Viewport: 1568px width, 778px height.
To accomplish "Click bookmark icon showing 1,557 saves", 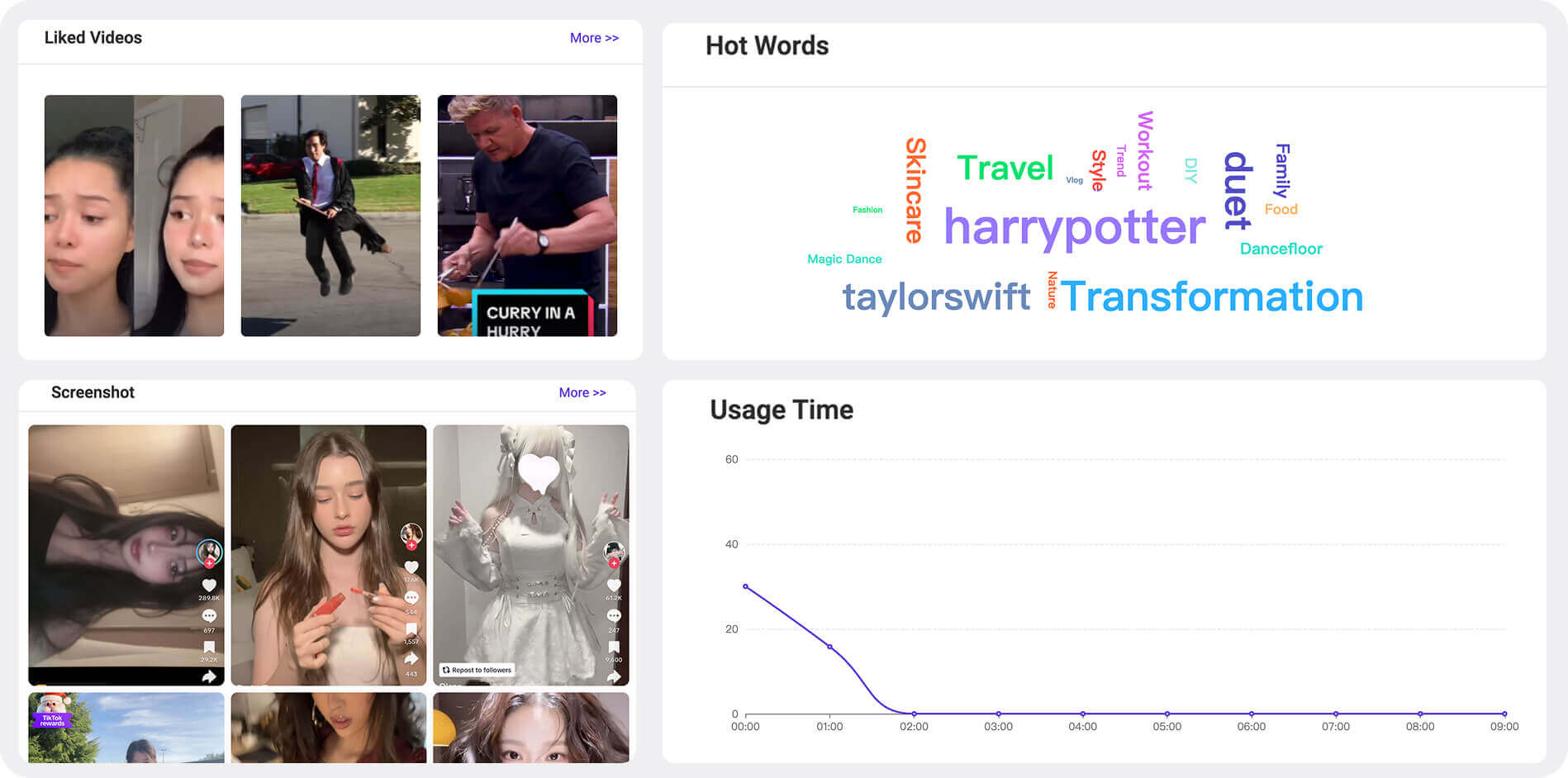I will [411, 629].
